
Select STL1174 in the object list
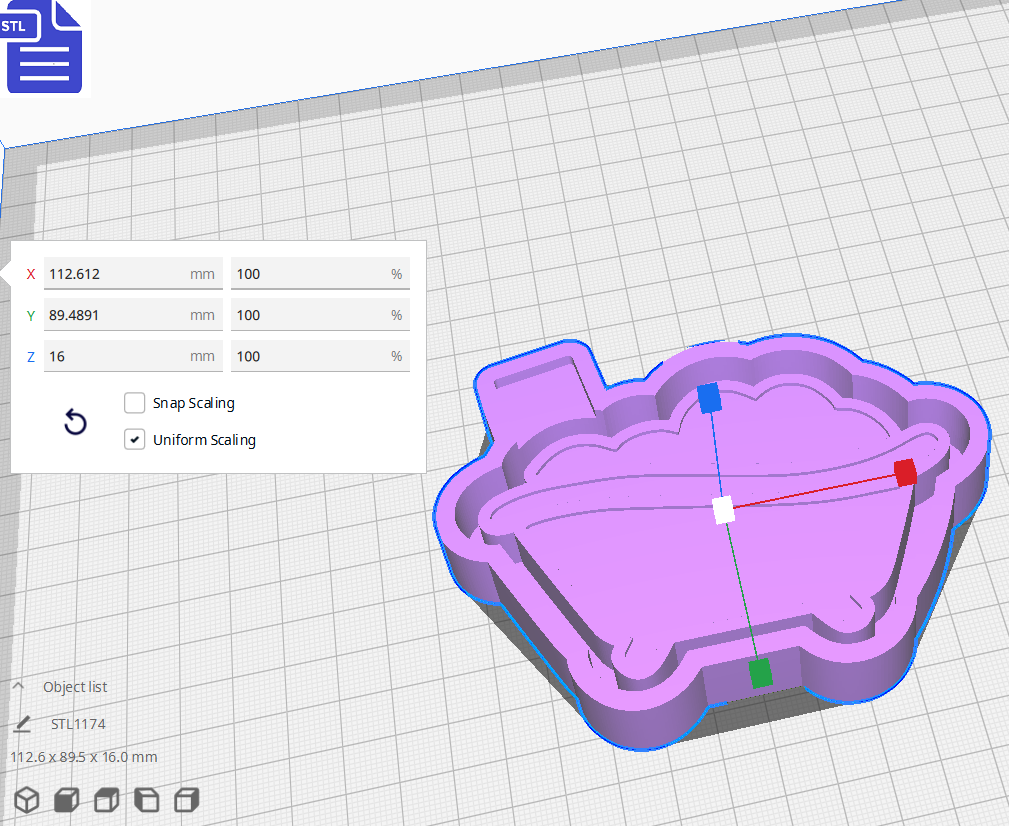click(x=78, y=723)
